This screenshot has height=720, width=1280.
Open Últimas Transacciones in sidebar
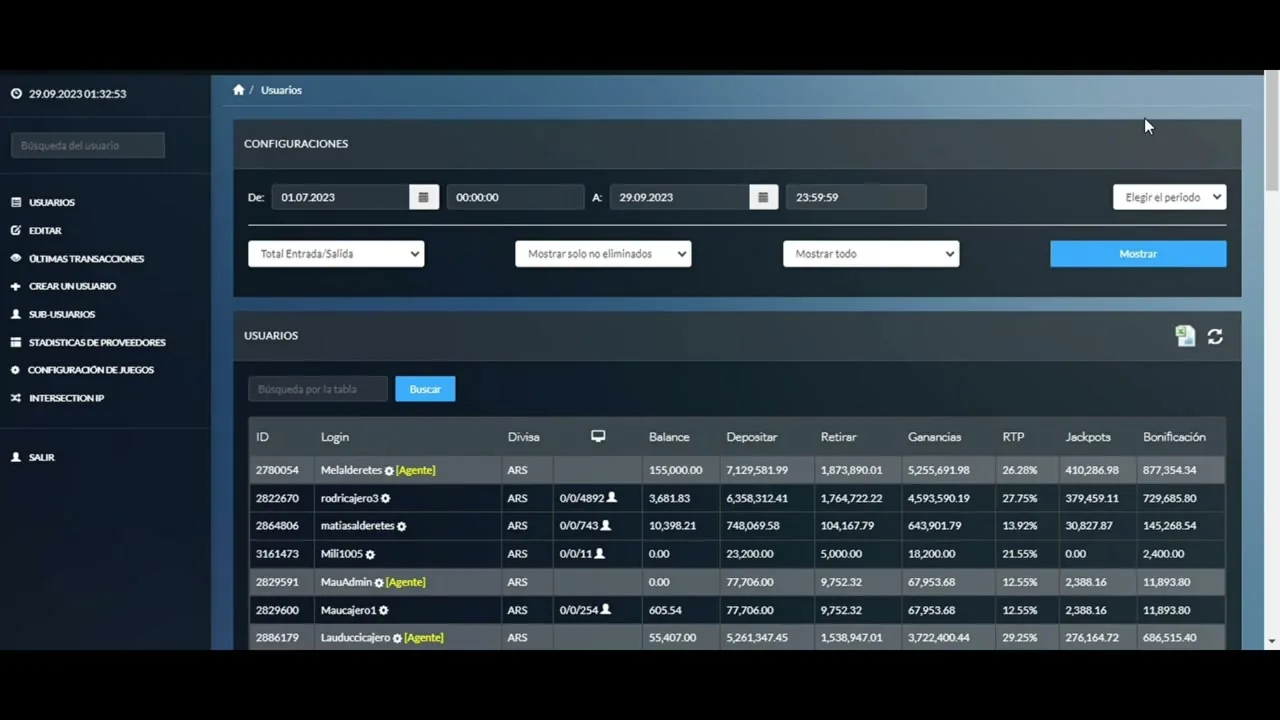tap(86, 258)
